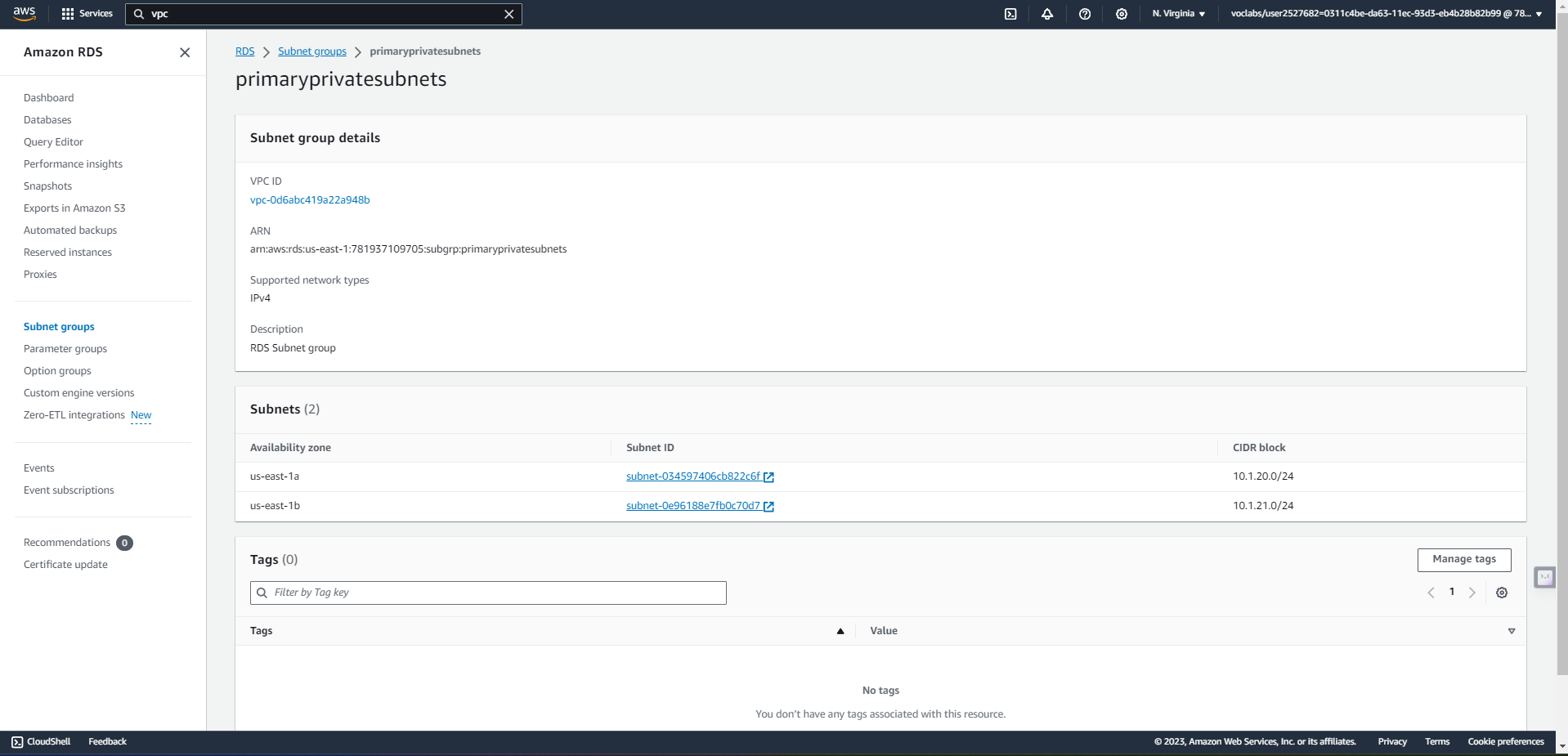Expand the N. Virginia region dropdown
1568x756 pixels.
[x=1178, y=14]
